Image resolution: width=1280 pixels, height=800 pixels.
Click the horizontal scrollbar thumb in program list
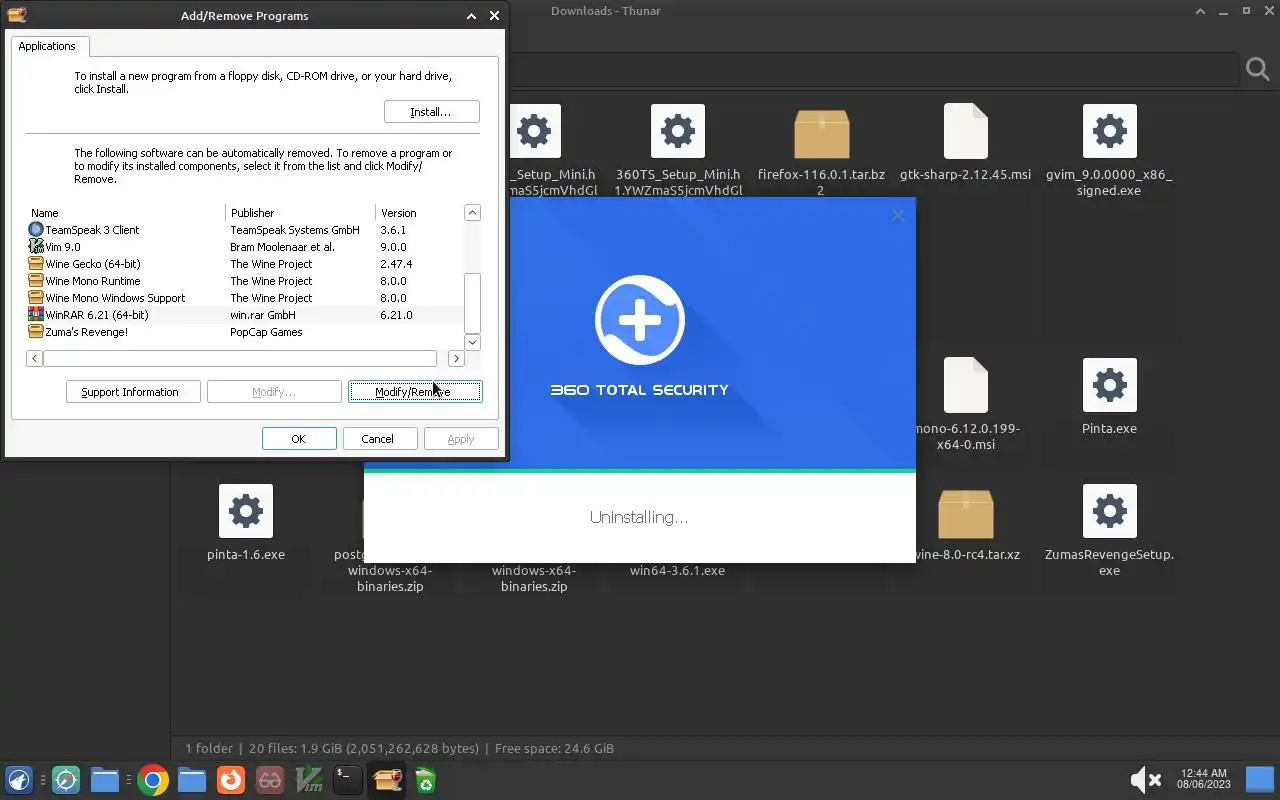(240, 358)
